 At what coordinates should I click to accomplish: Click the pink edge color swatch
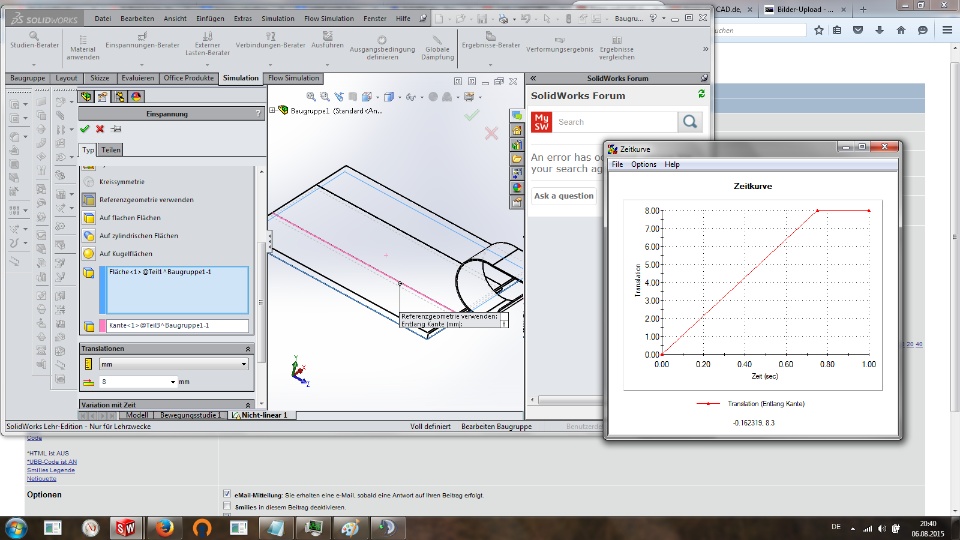tap(102, 326)
